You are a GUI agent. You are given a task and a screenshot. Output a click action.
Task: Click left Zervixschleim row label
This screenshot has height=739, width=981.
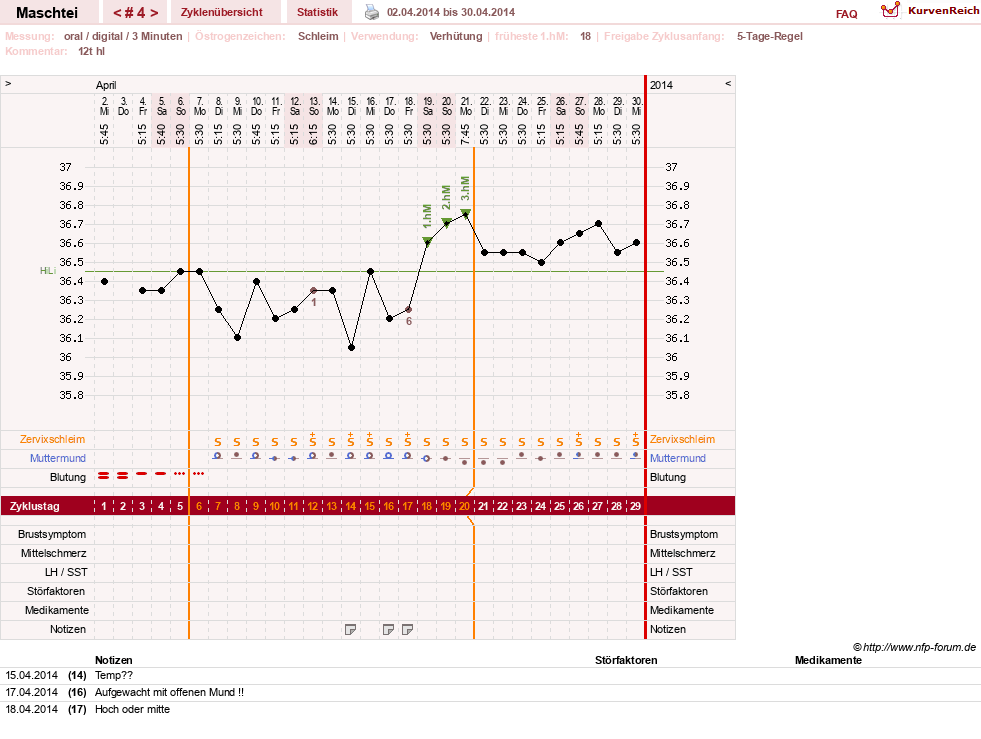pos(52,439)
